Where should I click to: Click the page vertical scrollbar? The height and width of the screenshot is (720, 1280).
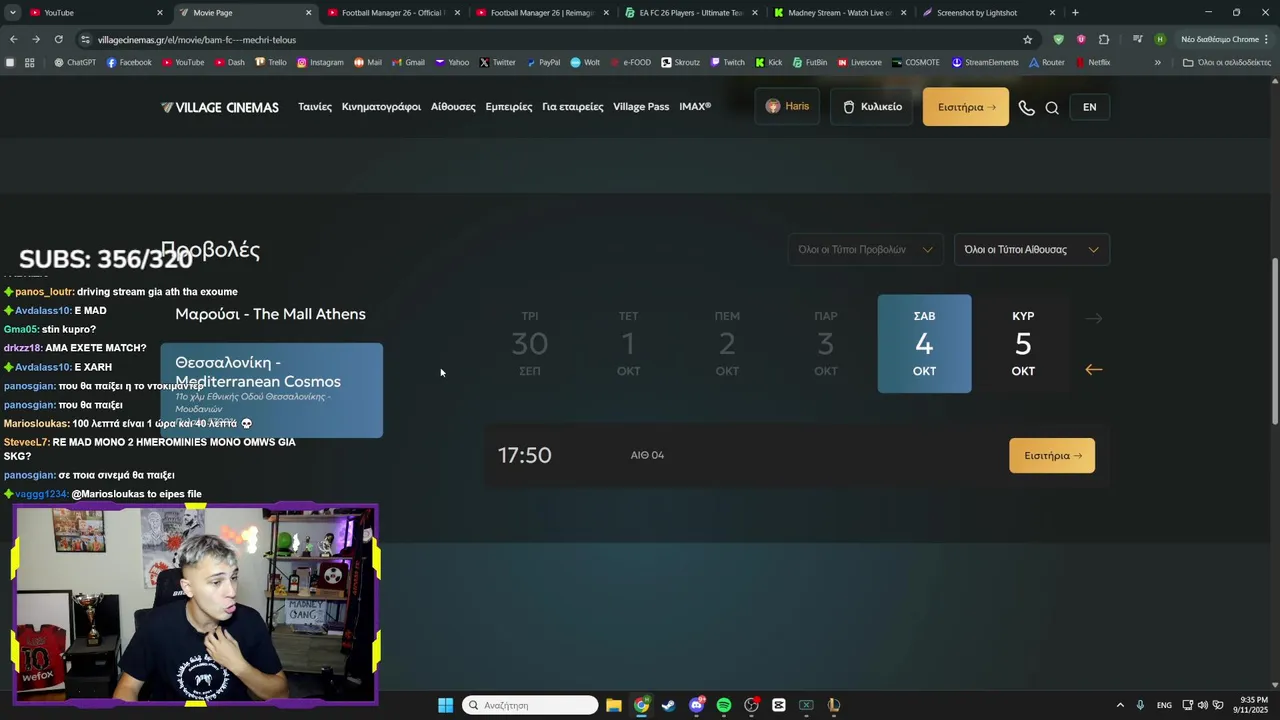click(x=1274, y=340)
